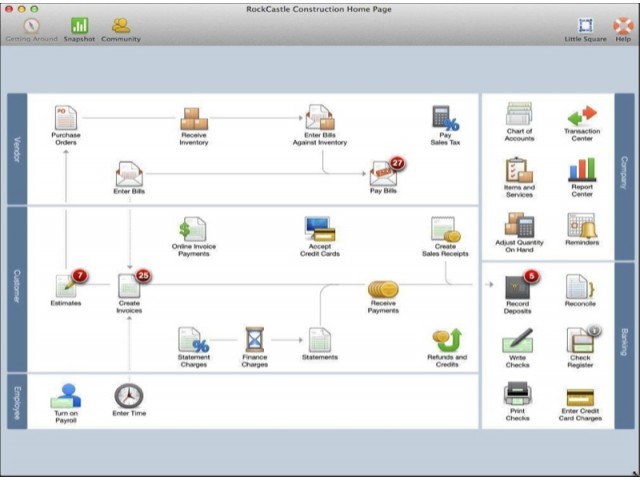Select the Company section tab
The height and width of the screenshot is (480, 640).
tap(624, 177)
